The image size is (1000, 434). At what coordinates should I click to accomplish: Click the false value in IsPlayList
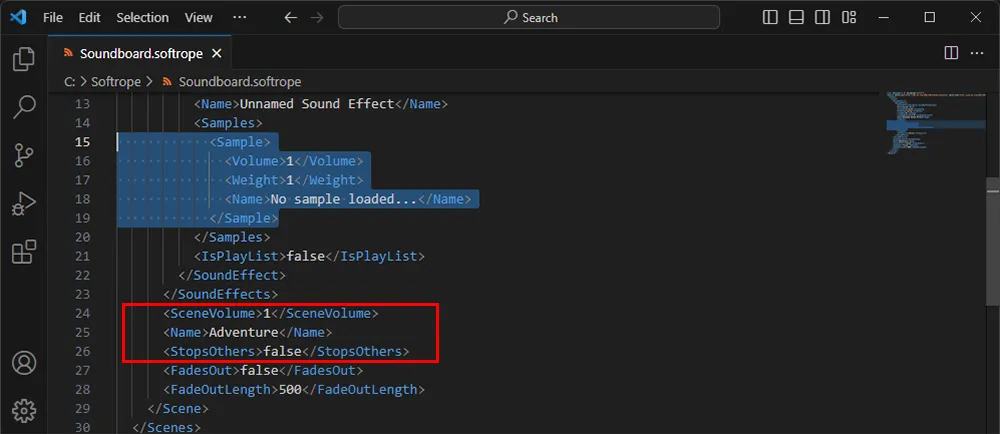click(305, 256)
